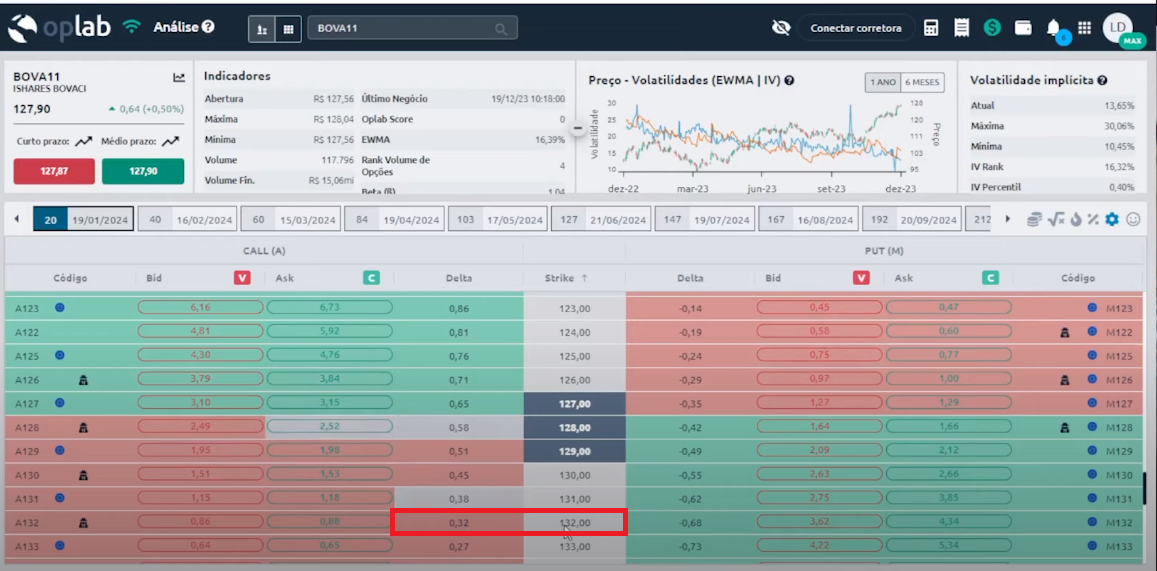Click the green dollar sign icon
The height and width of the screenshot is (571, 1157).
992,28
